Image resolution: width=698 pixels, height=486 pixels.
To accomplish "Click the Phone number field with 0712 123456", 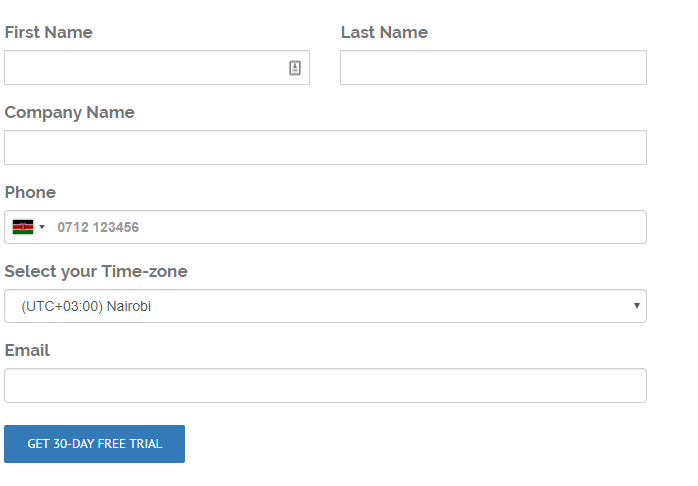I will tap(325, 227).
